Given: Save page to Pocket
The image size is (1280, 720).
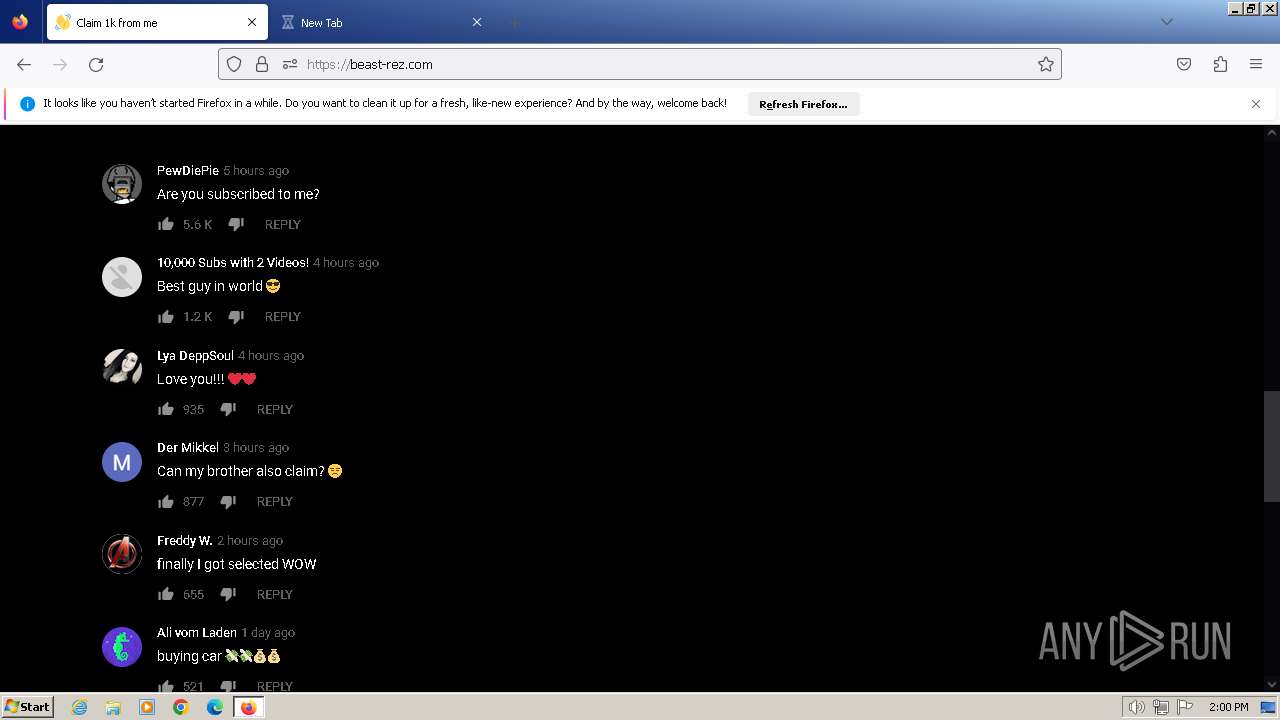Looking at the screenshot, I should tap(1184, 64).
